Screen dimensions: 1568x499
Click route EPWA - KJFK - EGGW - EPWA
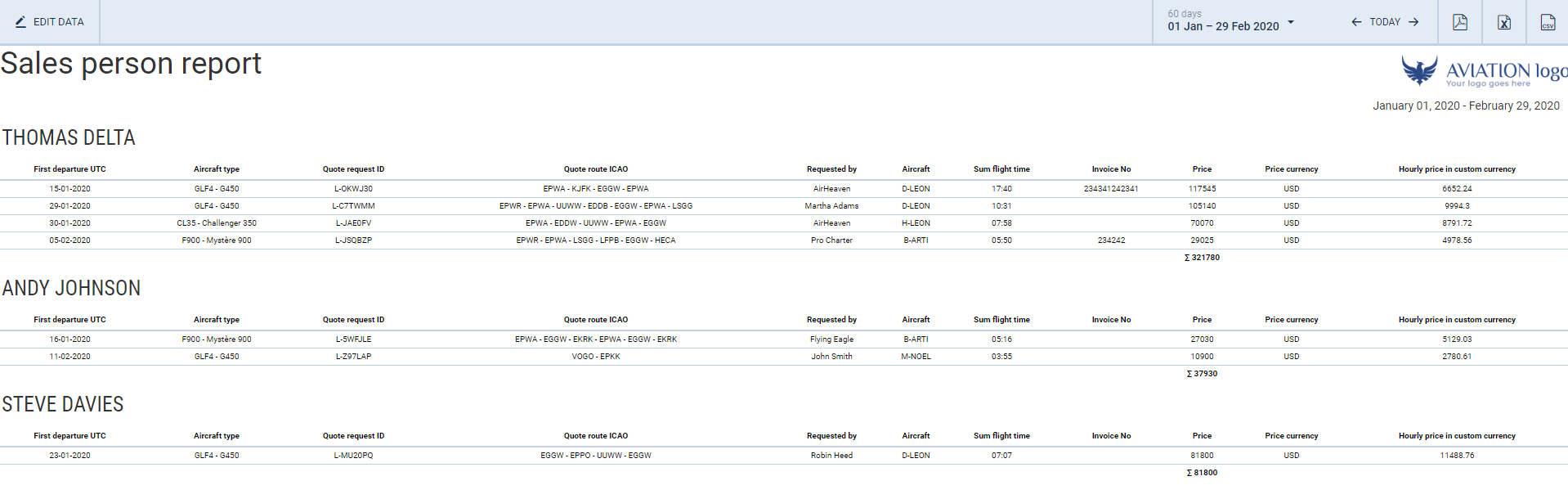click(x=596, y=189)
